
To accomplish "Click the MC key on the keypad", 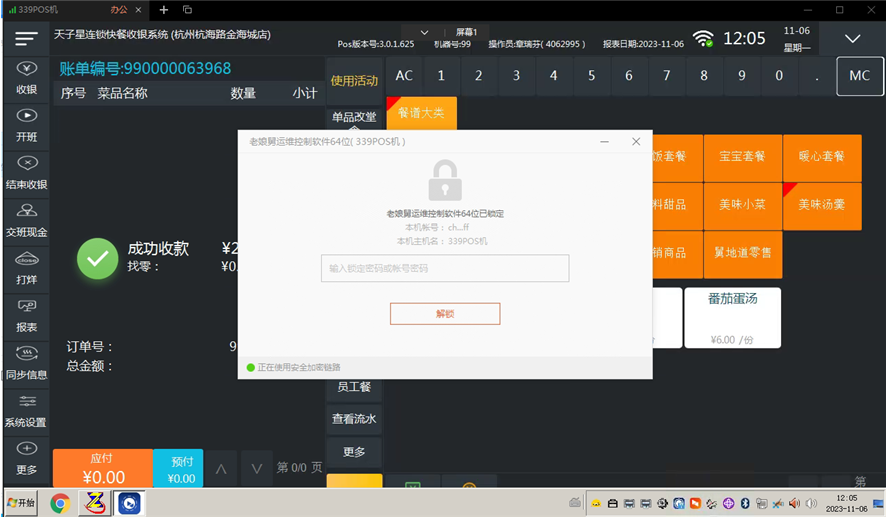I will click(859, 76).
